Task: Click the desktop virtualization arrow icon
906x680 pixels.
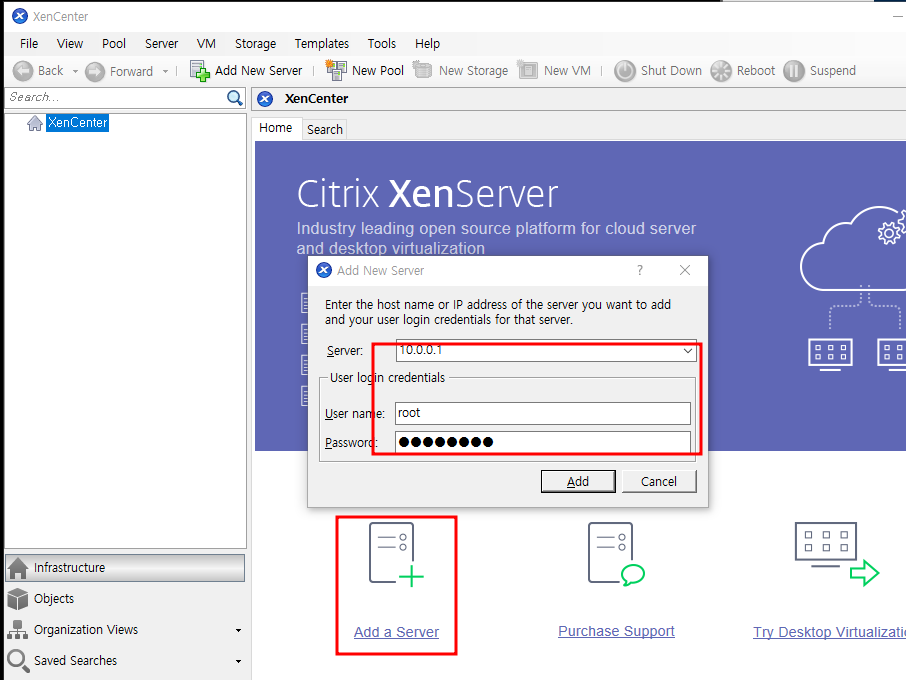Action: [837, 554]
